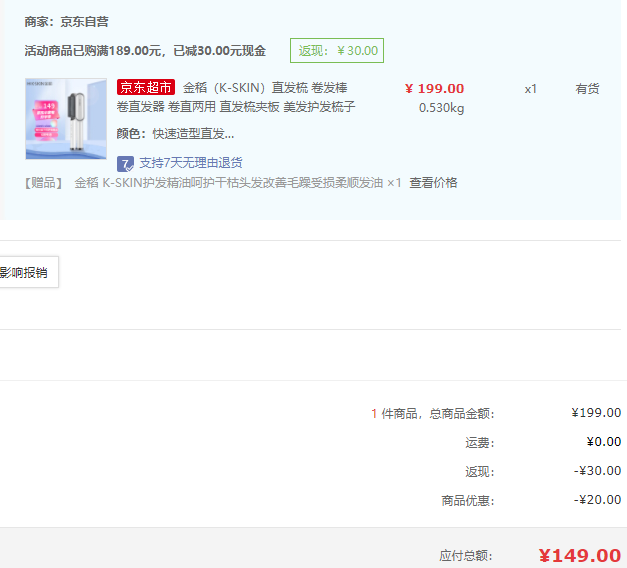Click the 有货 stock status
Image resolution: width=627 pixels, height=568 pixels.
[587, 89]
